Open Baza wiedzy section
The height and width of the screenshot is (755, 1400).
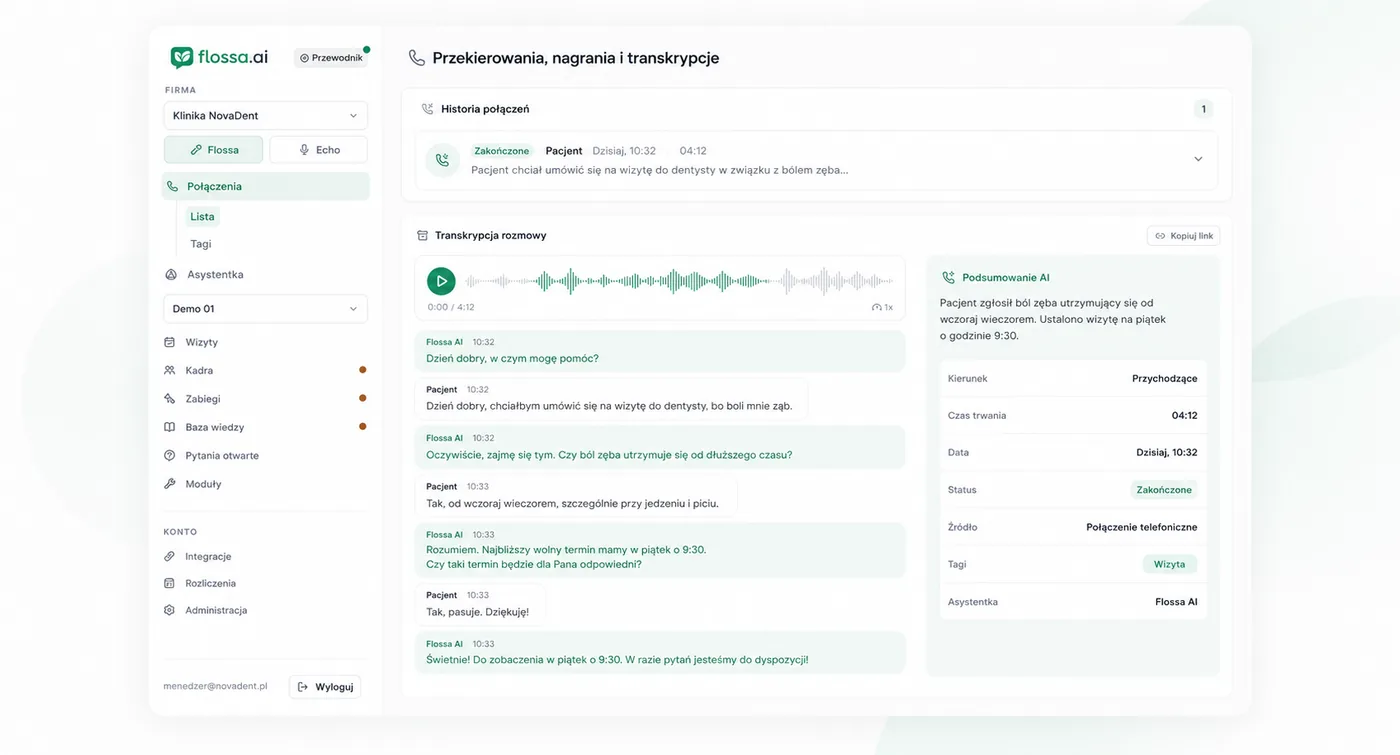[214, 427]
